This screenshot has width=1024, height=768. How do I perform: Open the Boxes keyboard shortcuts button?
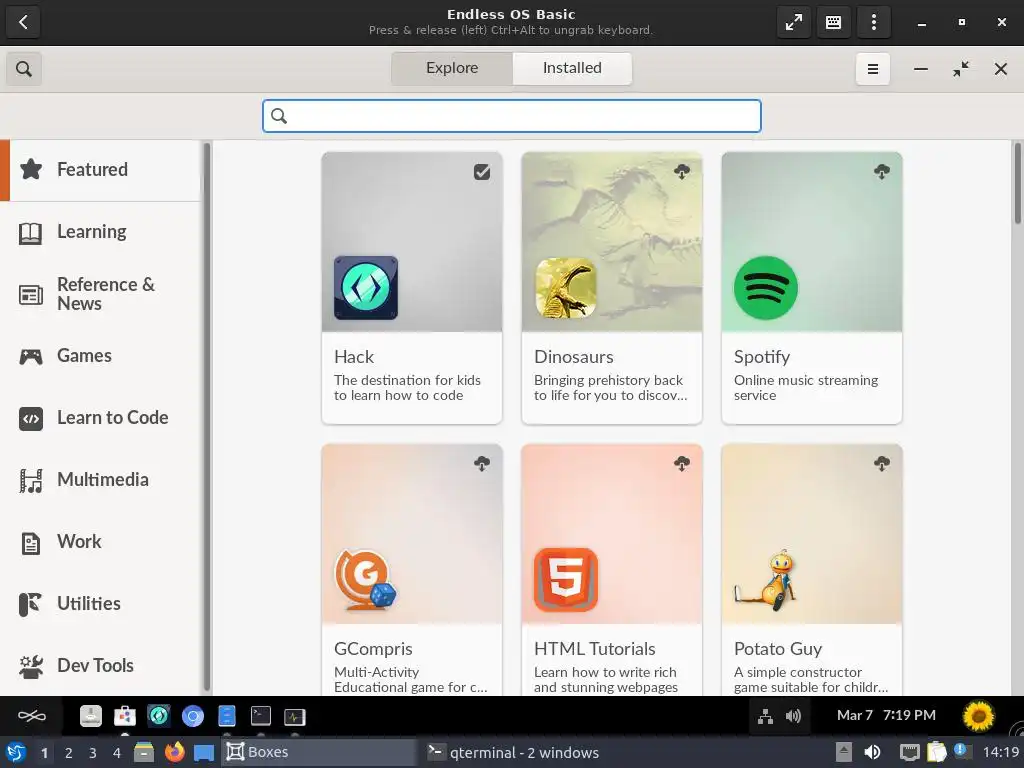(834, 22)
